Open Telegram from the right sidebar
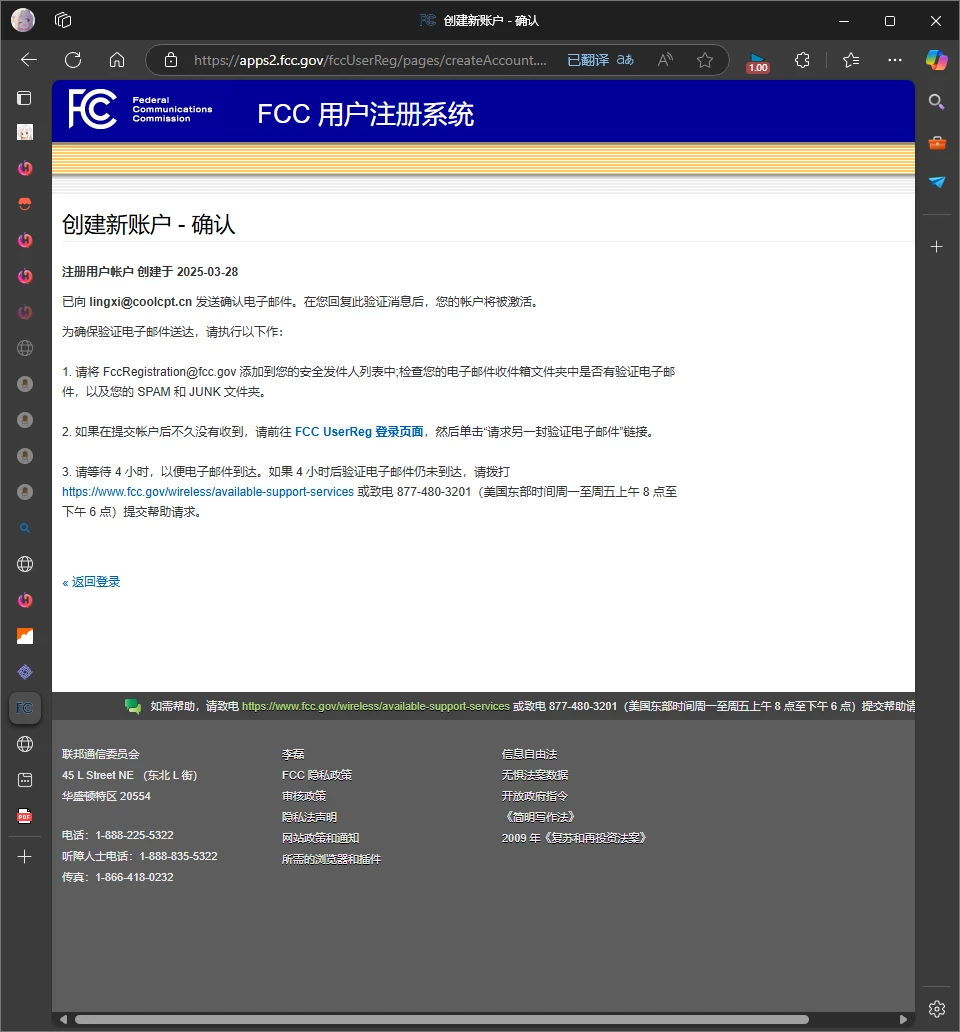960x1032 pixels. coord(936,182)
